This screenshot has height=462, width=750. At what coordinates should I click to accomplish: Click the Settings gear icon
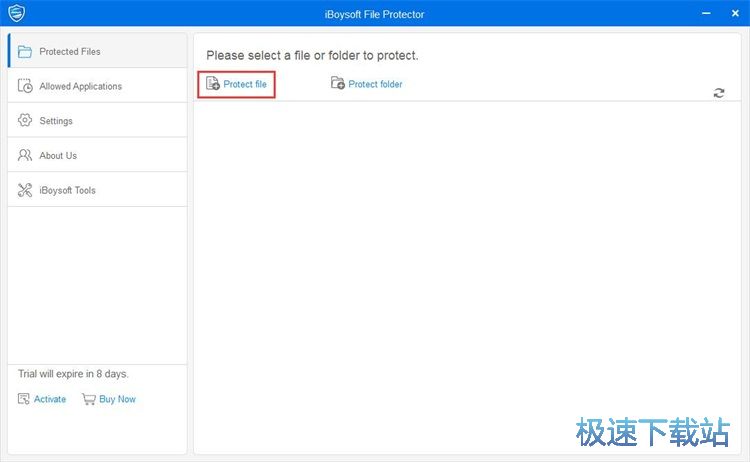point(25,121)
